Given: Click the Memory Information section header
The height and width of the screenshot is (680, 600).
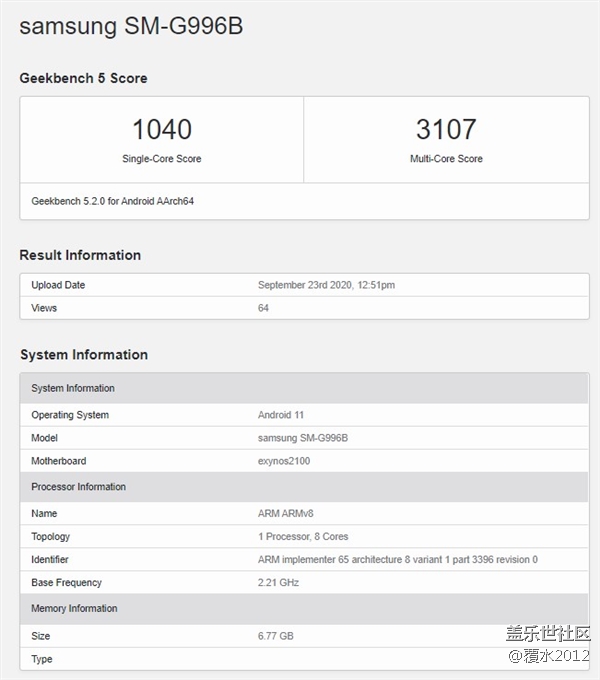Looking at the screenshot, I should pos(74,608).
